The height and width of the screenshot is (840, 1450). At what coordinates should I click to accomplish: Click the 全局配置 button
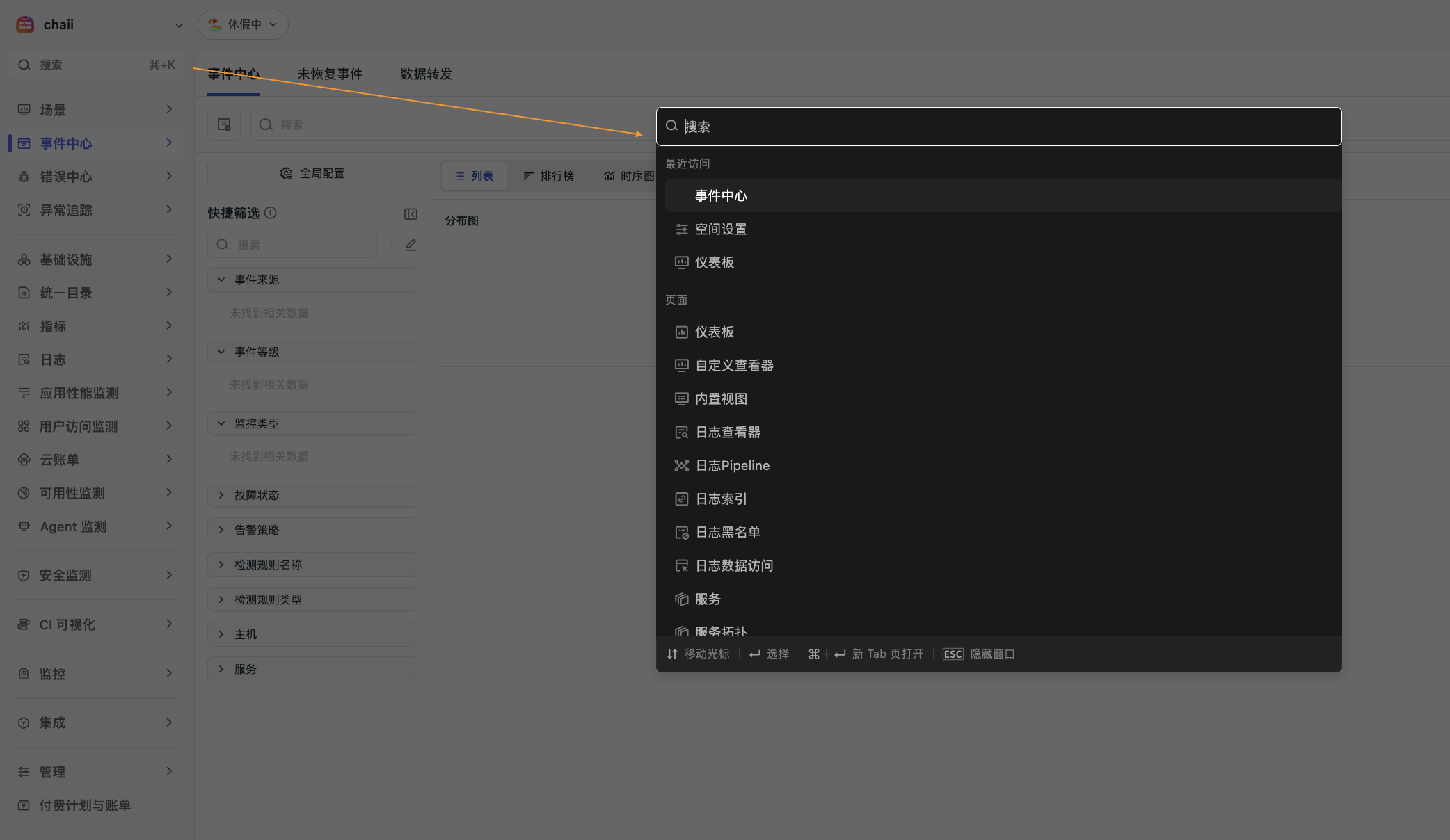pos(312,173)
